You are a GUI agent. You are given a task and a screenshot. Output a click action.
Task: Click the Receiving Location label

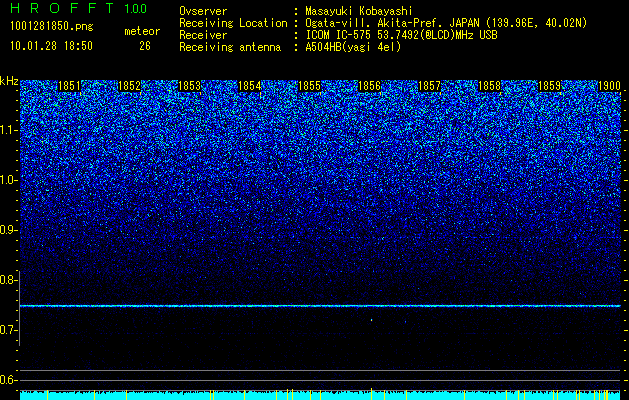click(233, 23)
